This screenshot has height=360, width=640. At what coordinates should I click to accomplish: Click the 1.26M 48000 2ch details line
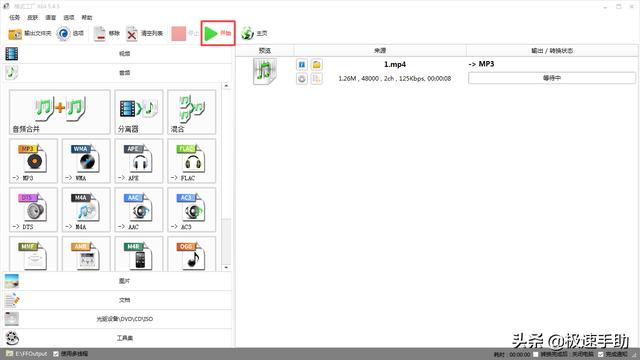coord(395,78)
